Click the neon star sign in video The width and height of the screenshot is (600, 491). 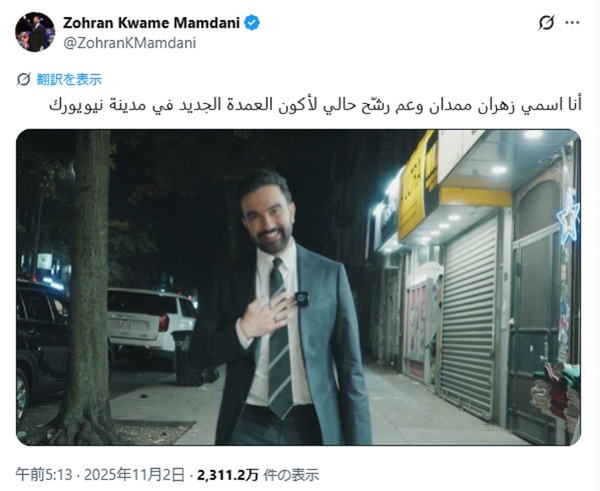point(568,217)
